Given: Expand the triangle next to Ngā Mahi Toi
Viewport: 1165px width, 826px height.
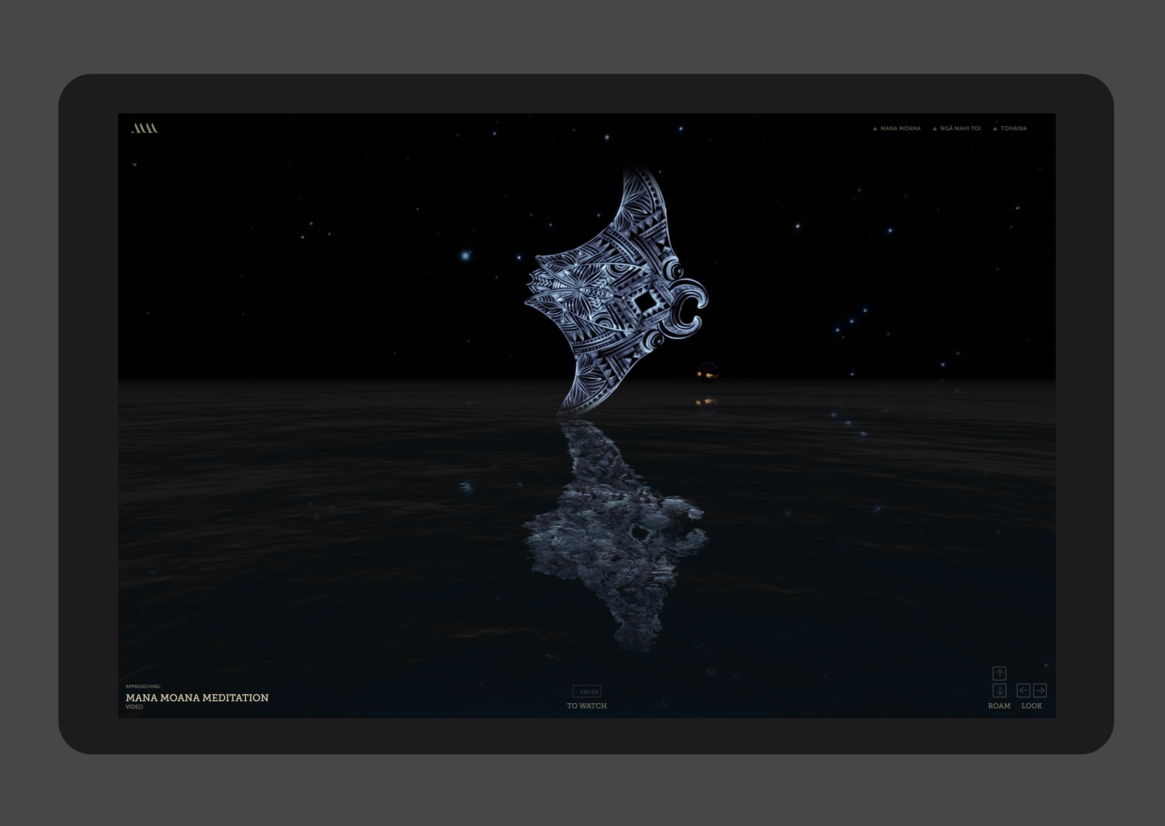Looking at the screenshot, I should click(x=935, y=129).
